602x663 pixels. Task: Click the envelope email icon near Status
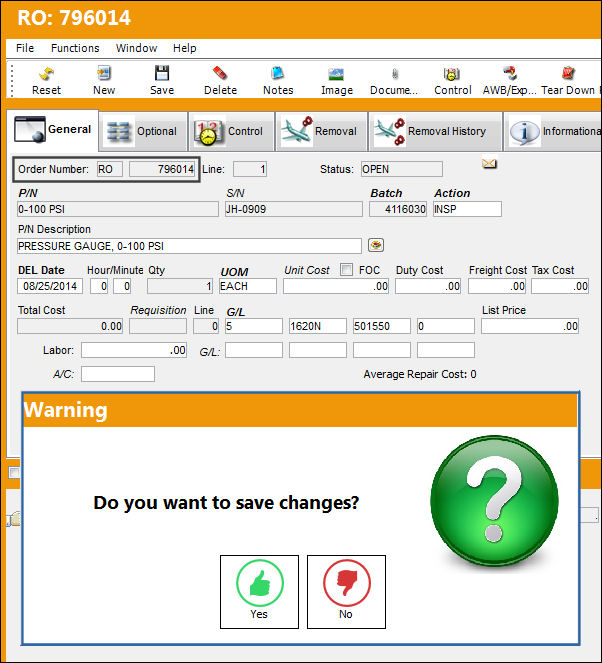pos(490,163)
